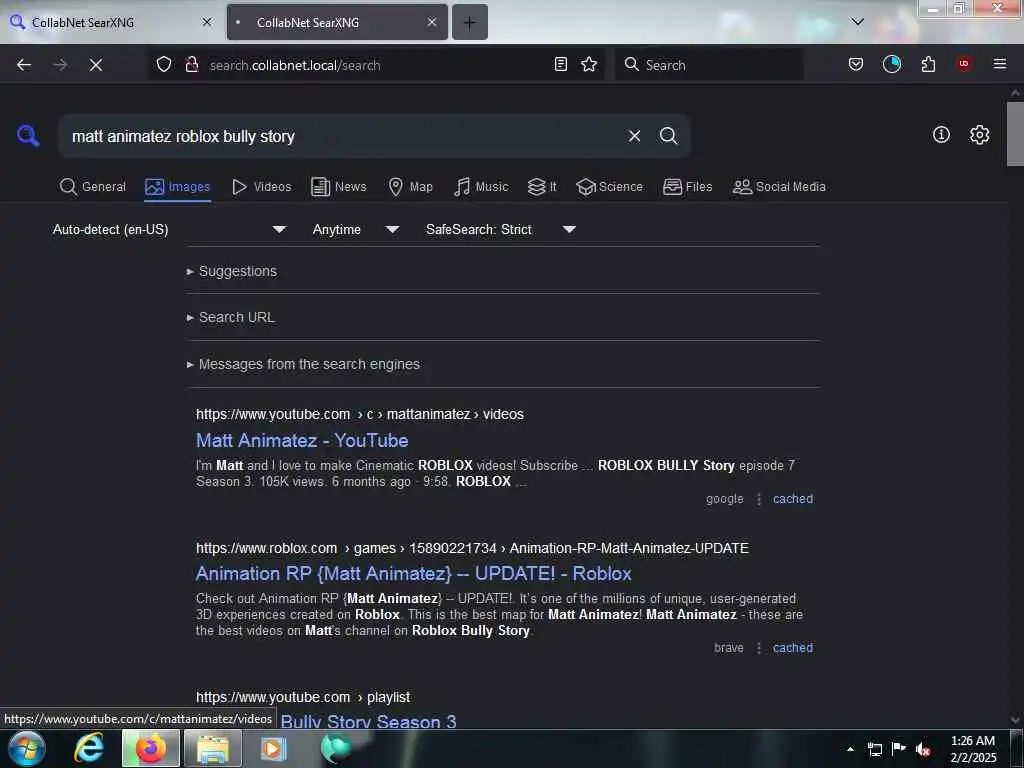Screen dimensions: 1024x768
Task: Open a new browser tab with plus
Action: (x=470, y=22)
